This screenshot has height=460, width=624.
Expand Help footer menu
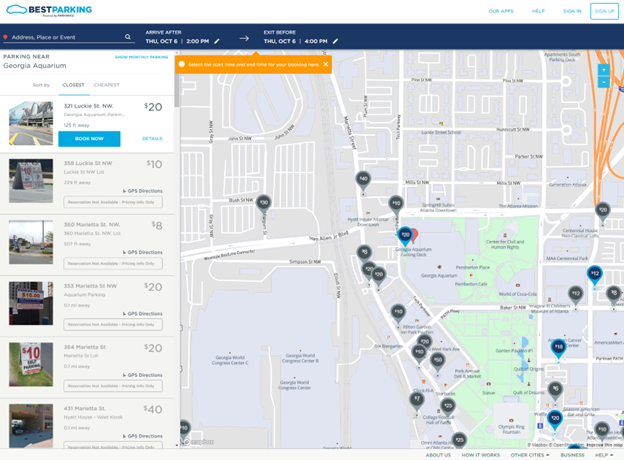[604, 455]
